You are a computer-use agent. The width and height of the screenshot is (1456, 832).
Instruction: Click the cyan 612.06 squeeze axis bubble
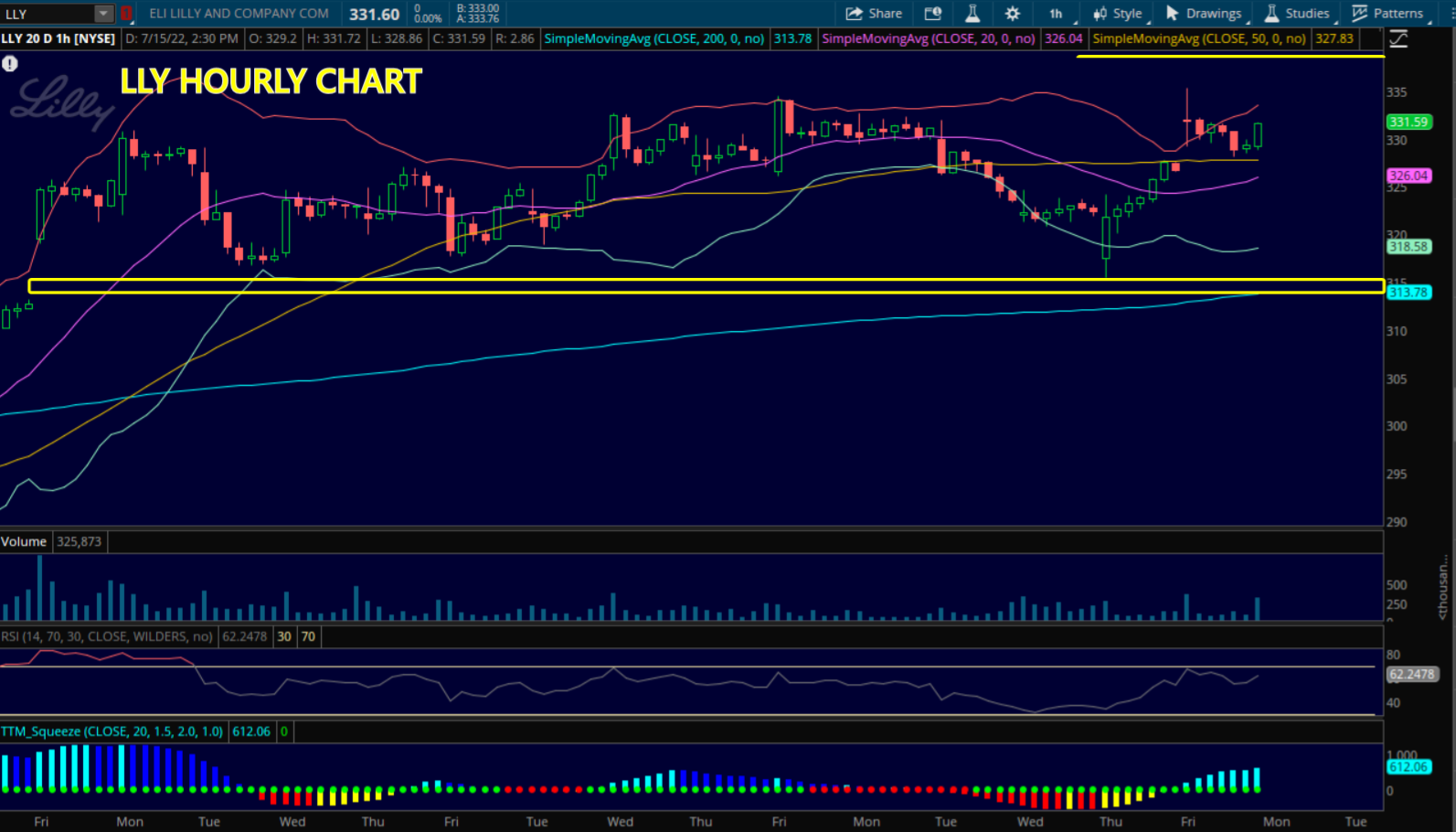click(x=1408, y=767)
